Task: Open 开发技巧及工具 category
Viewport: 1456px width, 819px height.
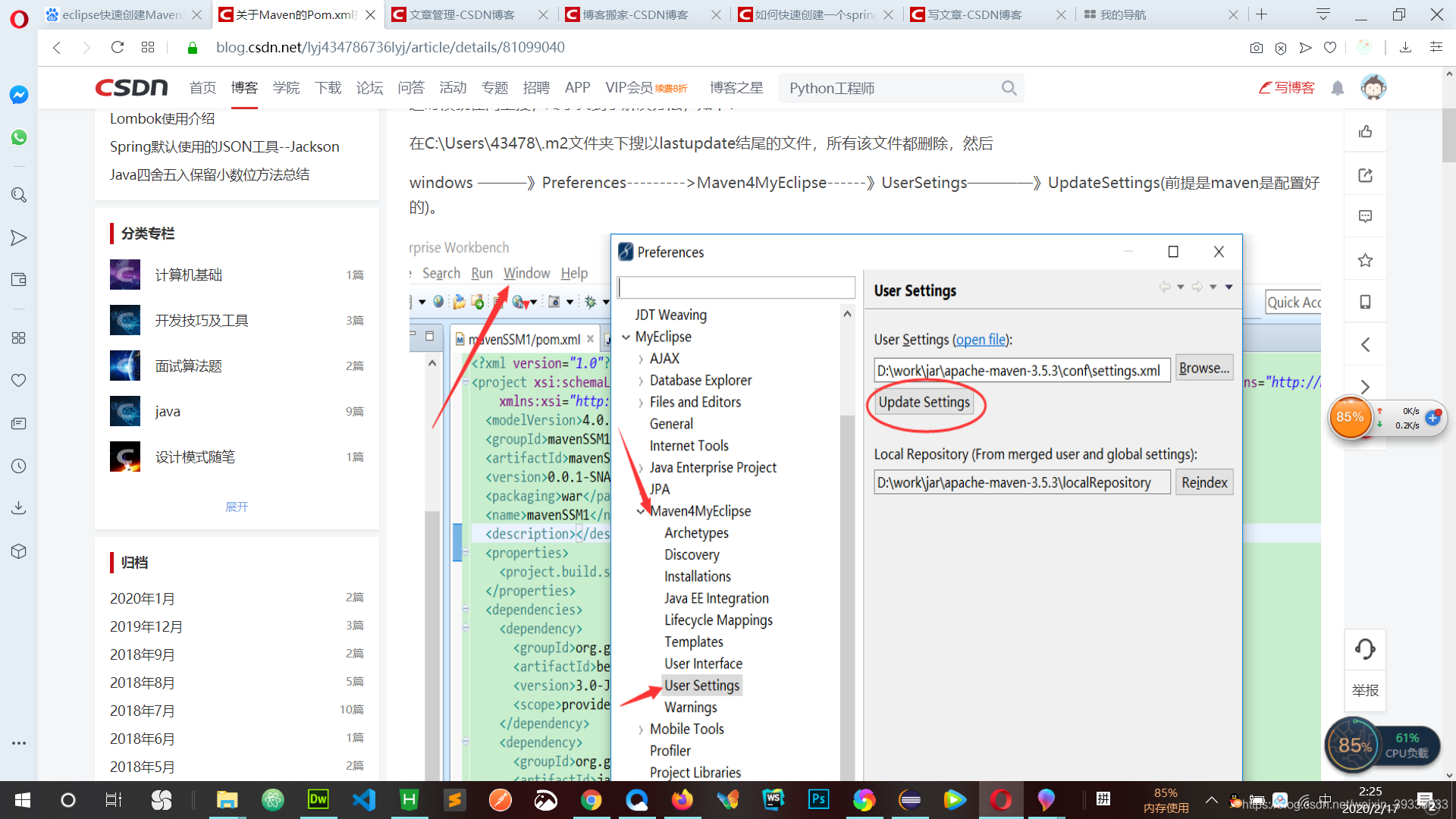Action: coord(202,320)
